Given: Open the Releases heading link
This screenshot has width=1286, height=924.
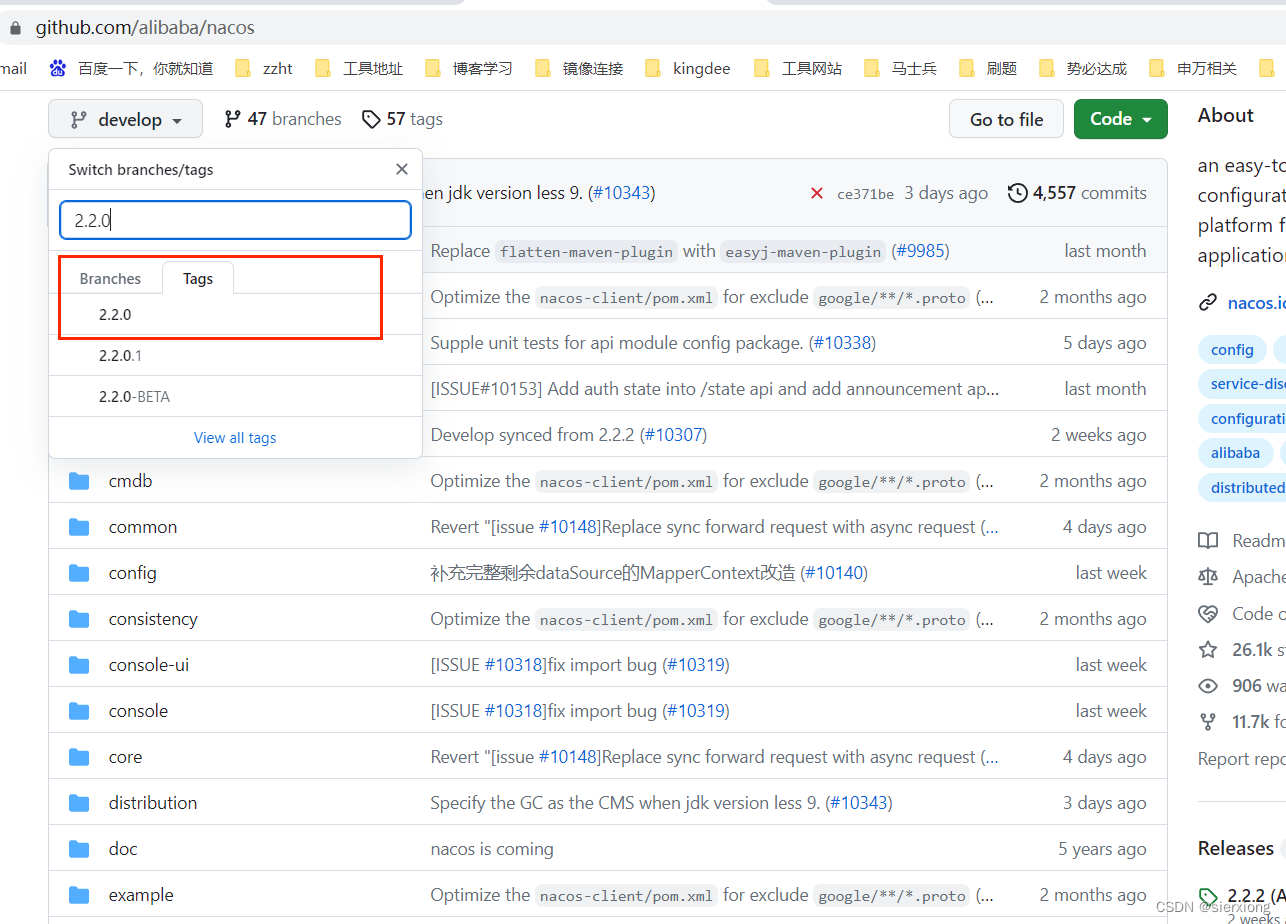Looking at the screenshot, I should point(1236,848).
